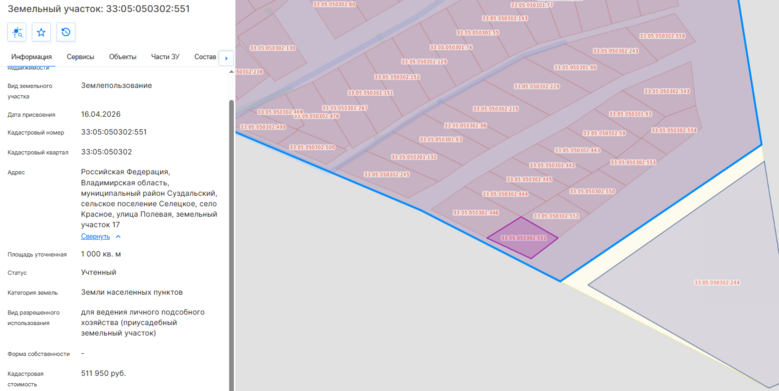Click parcel label 33:05:050302:247
779x391 pixels.
coord(345,108)
